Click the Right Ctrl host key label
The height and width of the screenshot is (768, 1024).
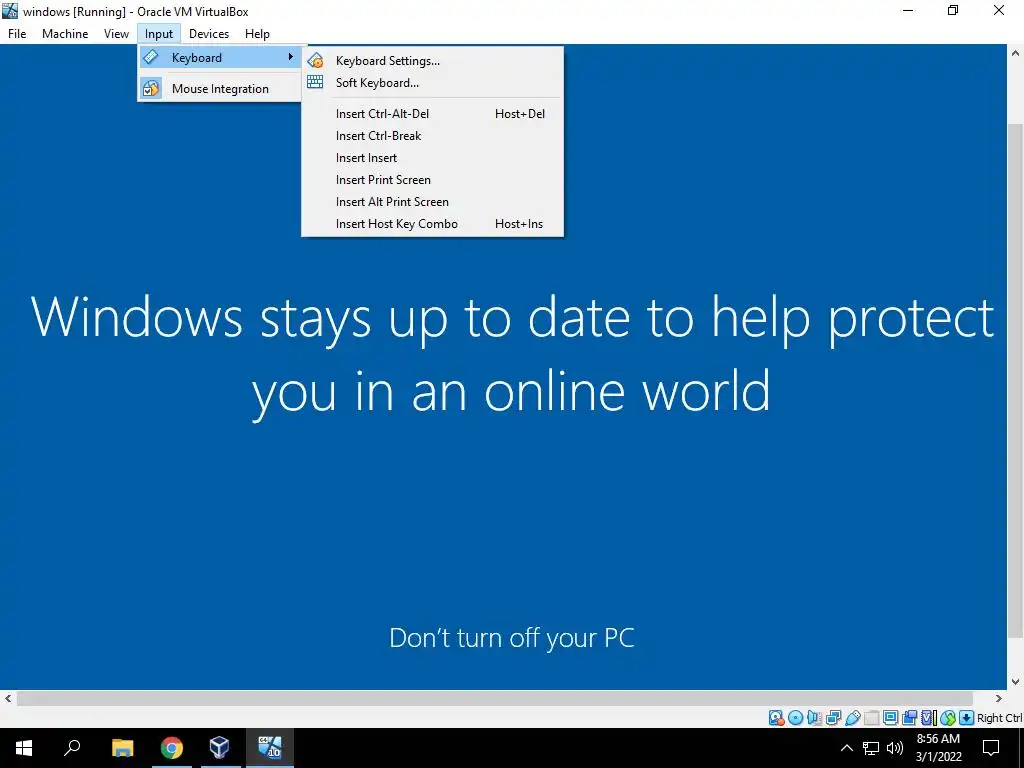(999, 718)
